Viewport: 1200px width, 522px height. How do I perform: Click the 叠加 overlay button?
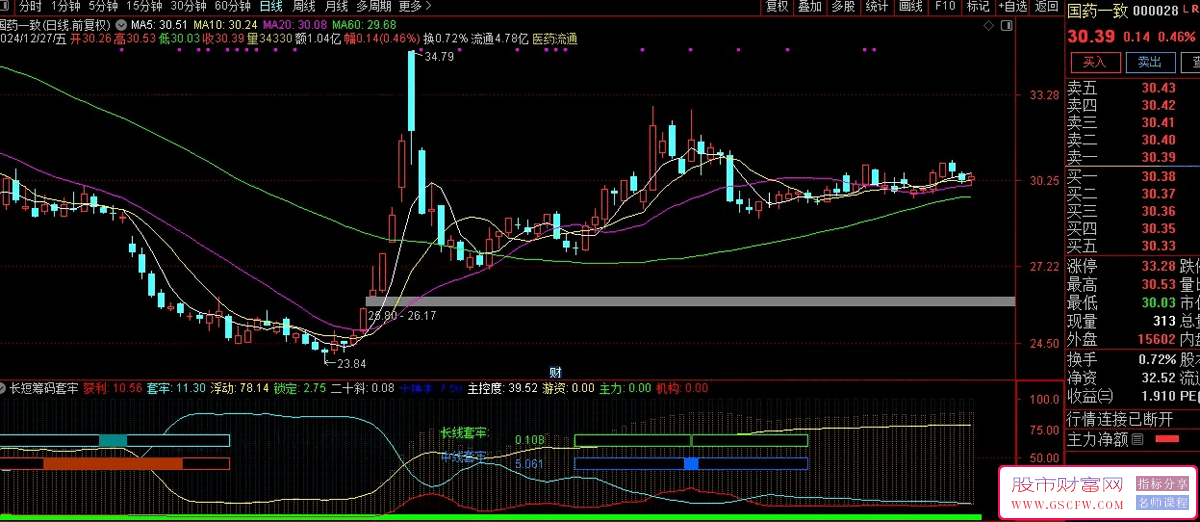810,6
